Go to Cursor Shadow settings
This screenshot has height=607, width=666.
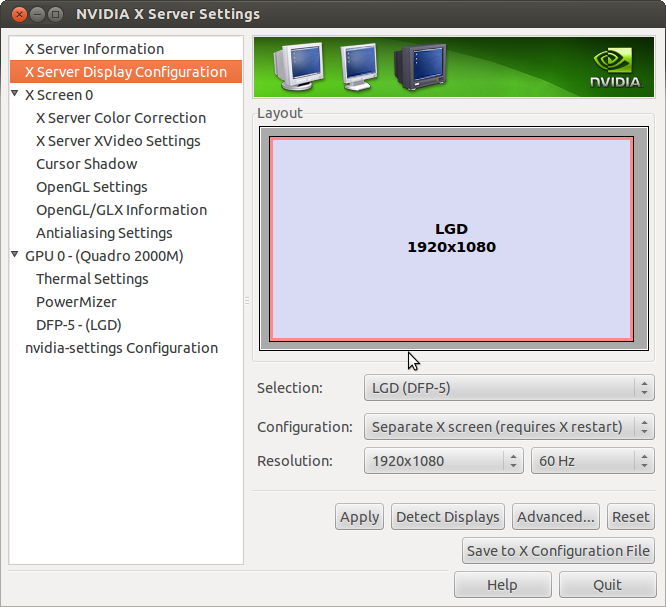(87, 164)
